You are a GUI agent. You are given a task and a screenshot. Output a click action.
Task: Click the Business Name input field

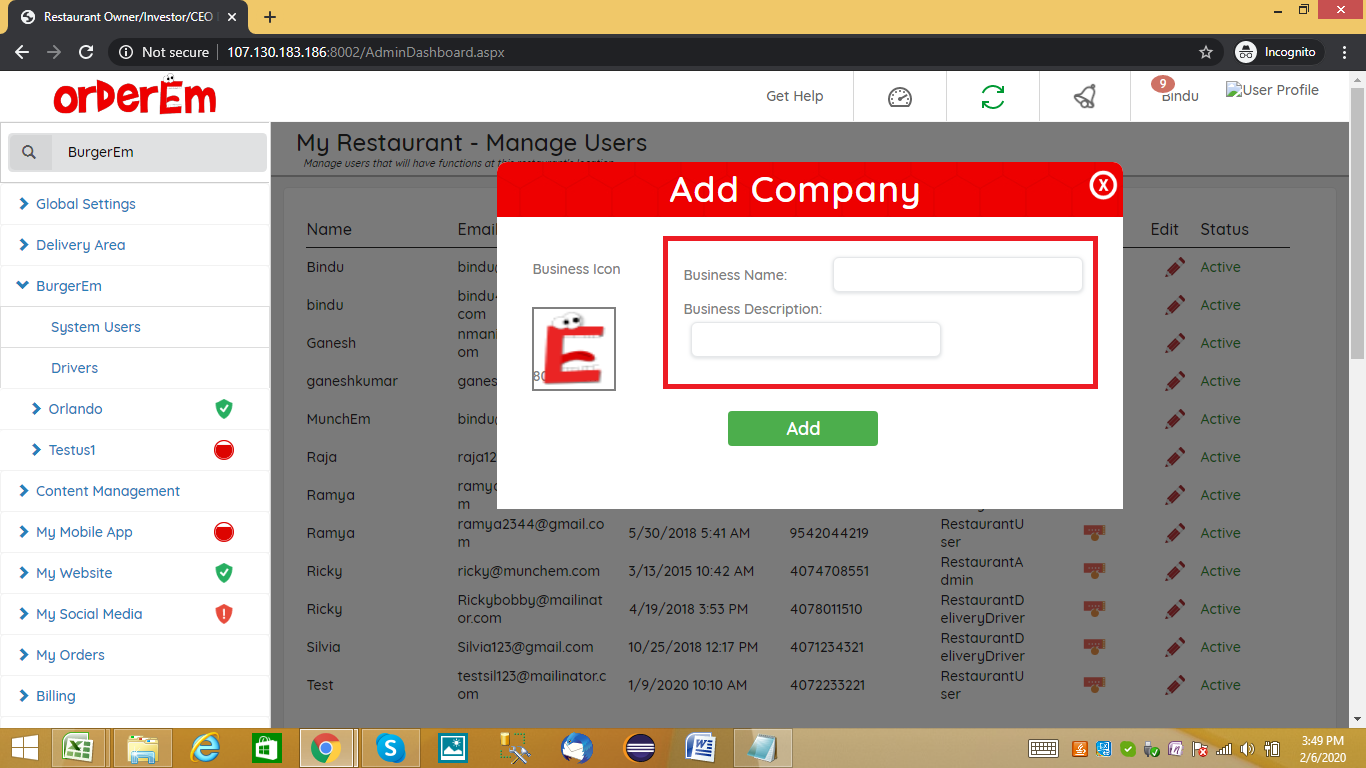click(957, 275)
